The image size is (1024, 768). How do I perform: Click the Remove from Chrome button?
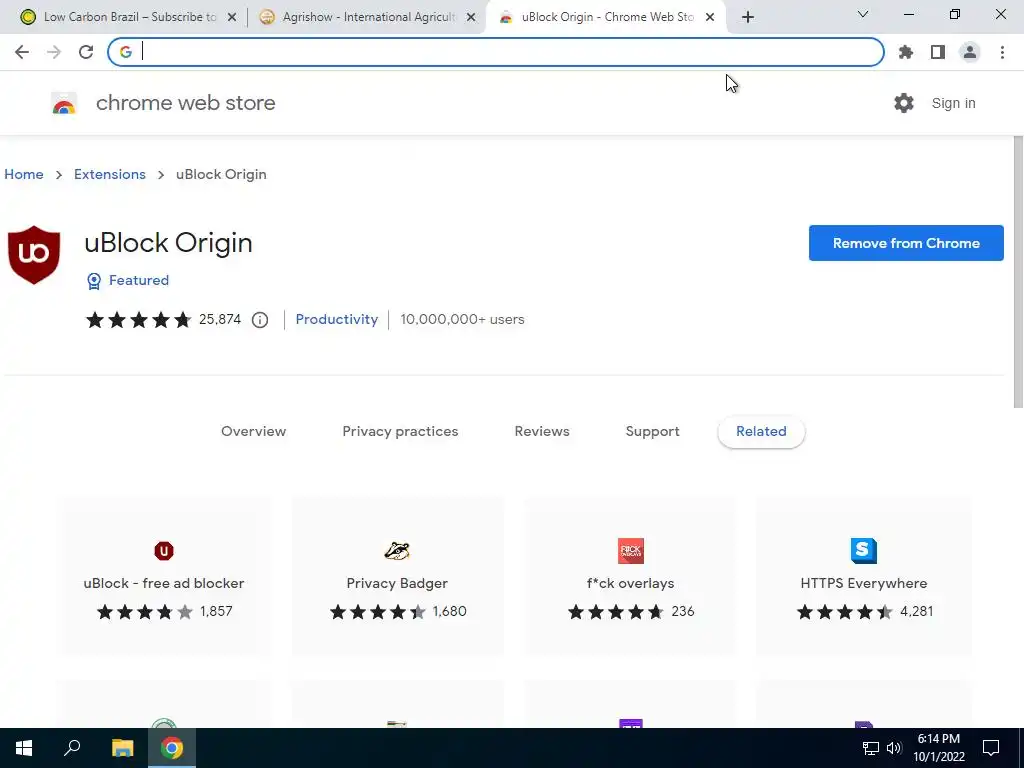[x=906, y=243]
